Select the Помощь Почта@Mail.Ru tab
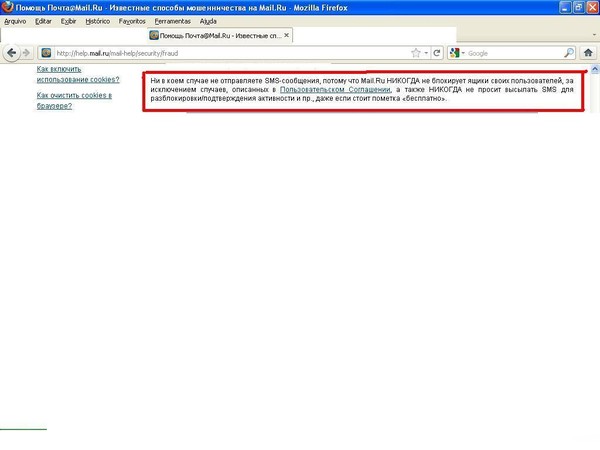600x450 pixels. coord(220,36)
